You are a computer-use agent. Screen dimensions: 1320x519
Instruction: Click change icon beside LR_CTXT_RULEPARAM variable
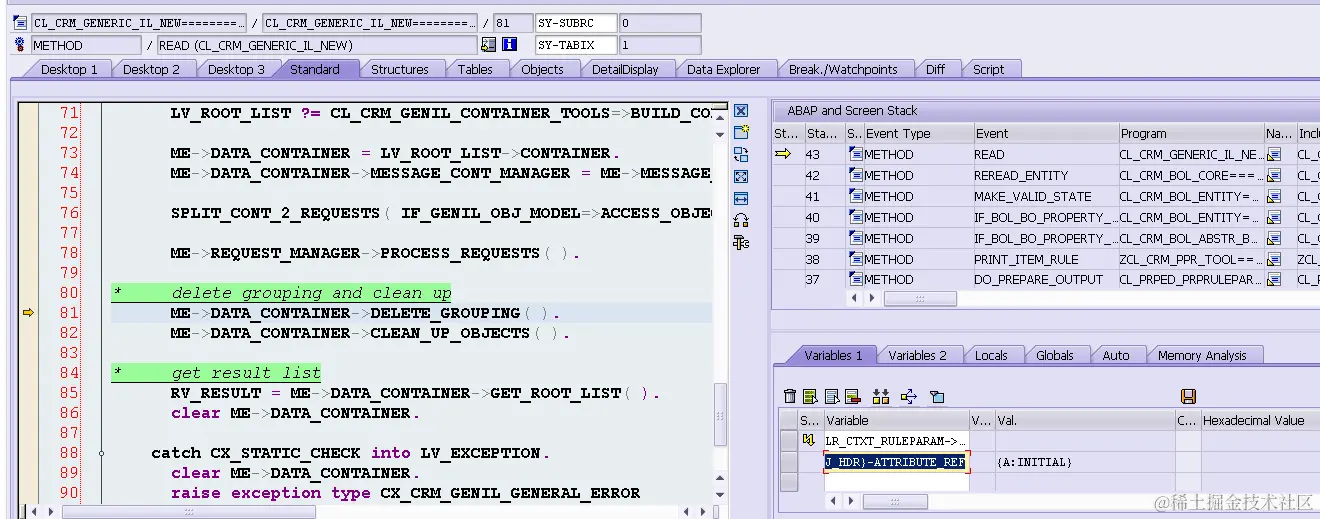click(809, 440)
